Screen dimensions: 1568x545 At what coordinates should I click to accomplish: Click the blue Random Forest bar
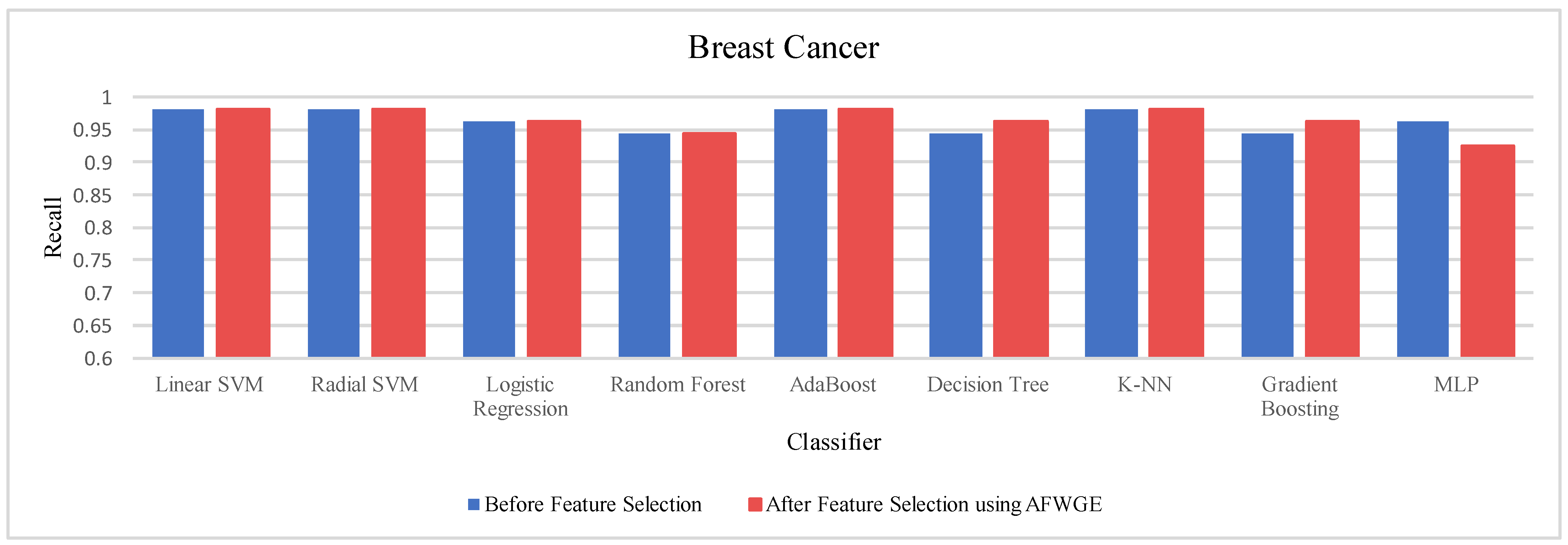644,245
